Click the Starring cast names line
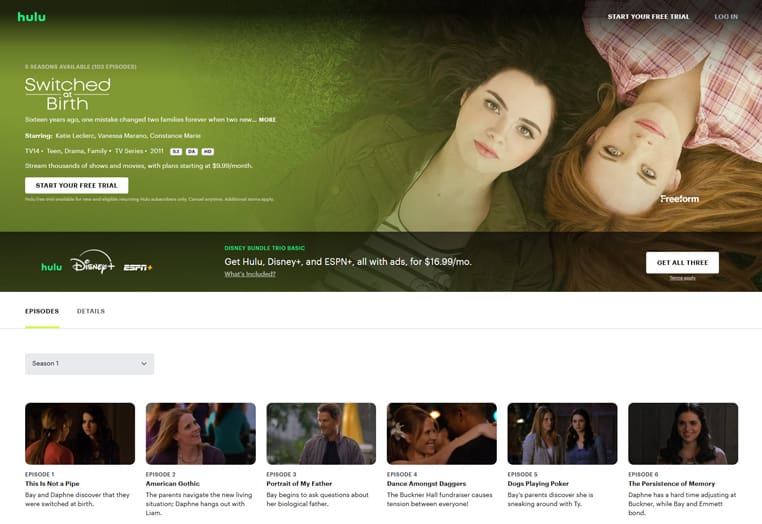762x524 pixels. [x=113, y=136]
